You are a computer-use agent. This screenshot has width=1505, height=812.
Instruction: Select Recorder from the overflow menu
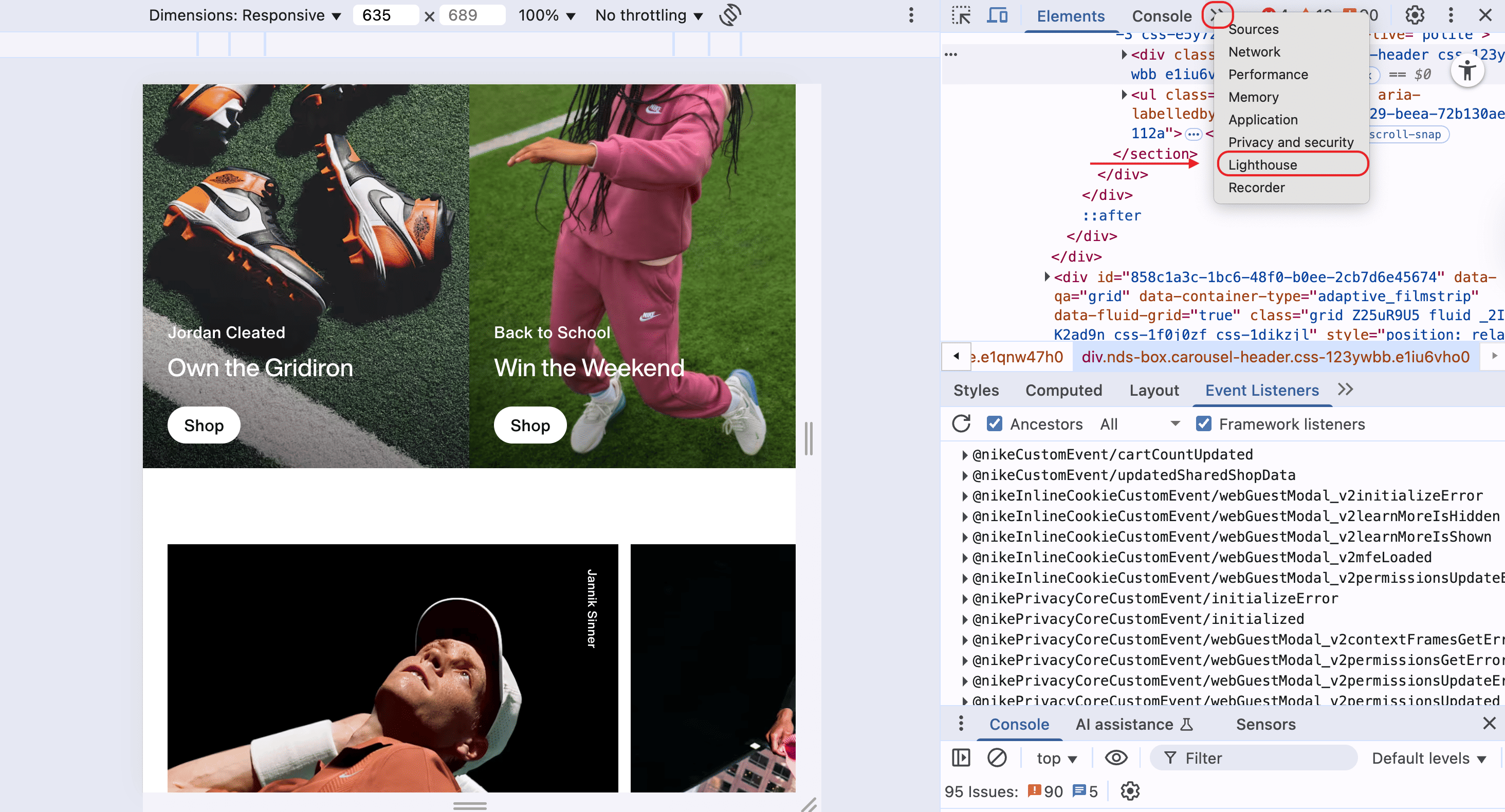coord(1291,187)
